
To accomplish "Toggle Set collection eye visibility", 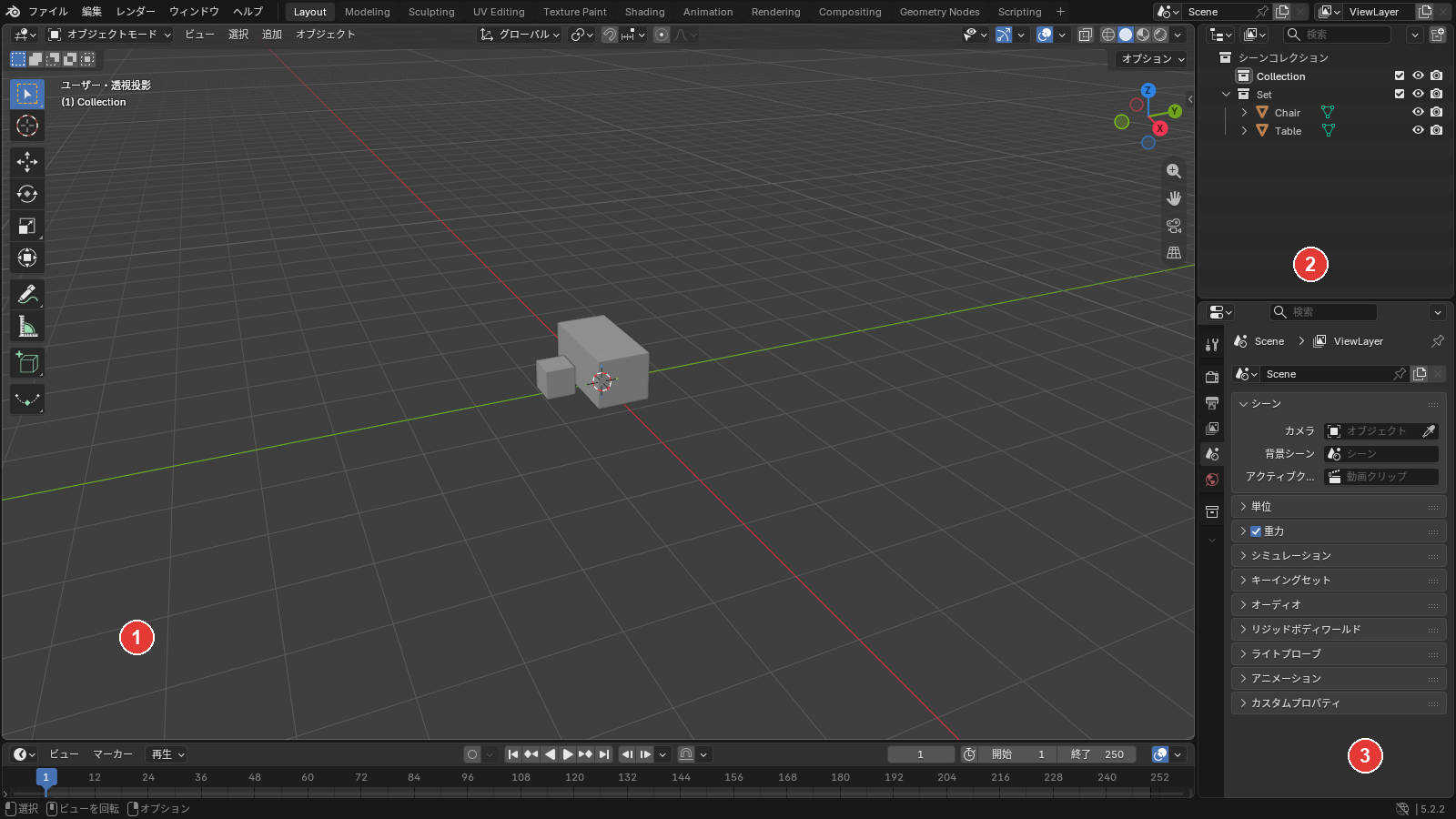I will coord(1418,94).
